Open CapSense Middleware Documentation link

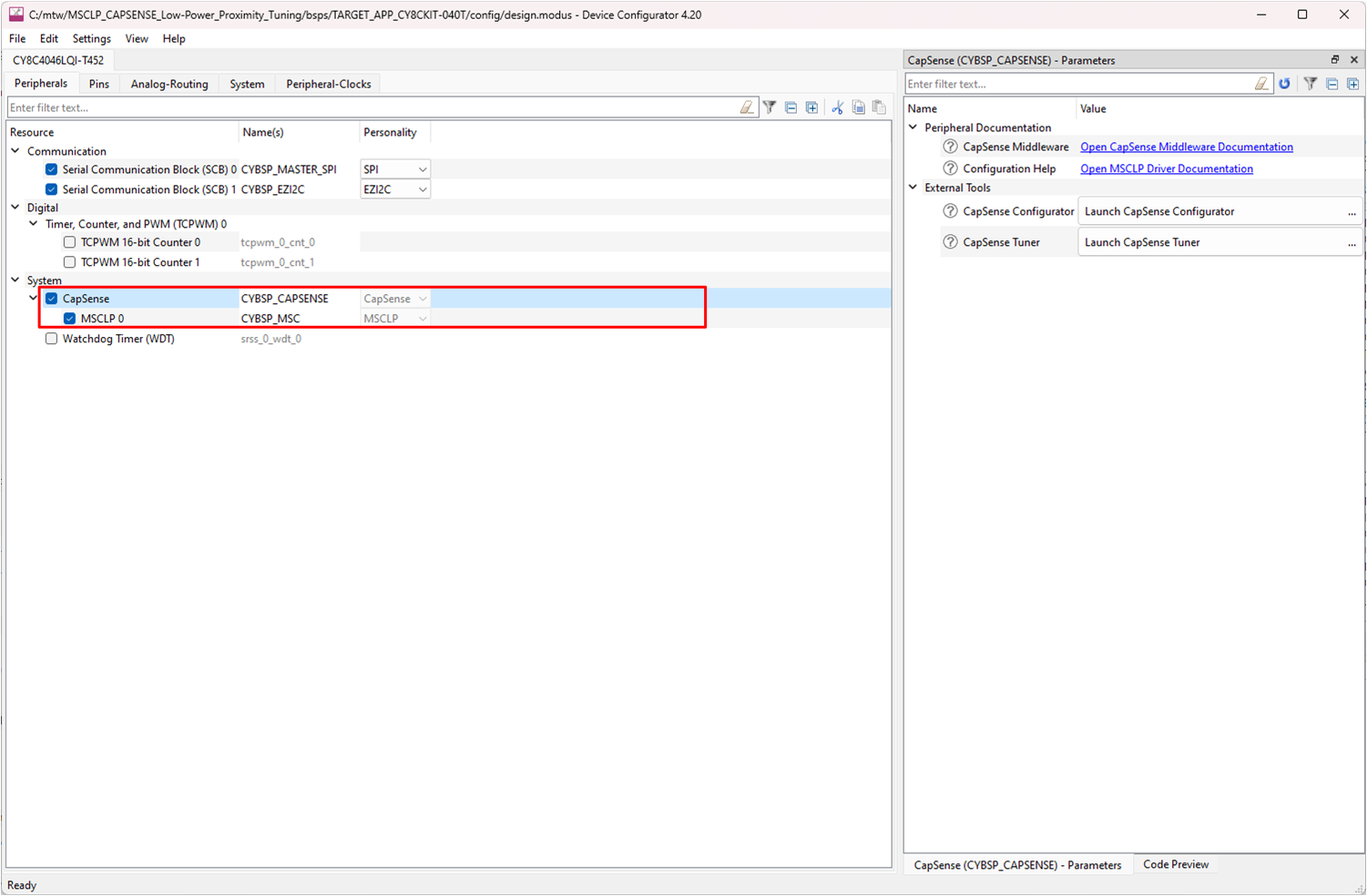point(1187,147)
